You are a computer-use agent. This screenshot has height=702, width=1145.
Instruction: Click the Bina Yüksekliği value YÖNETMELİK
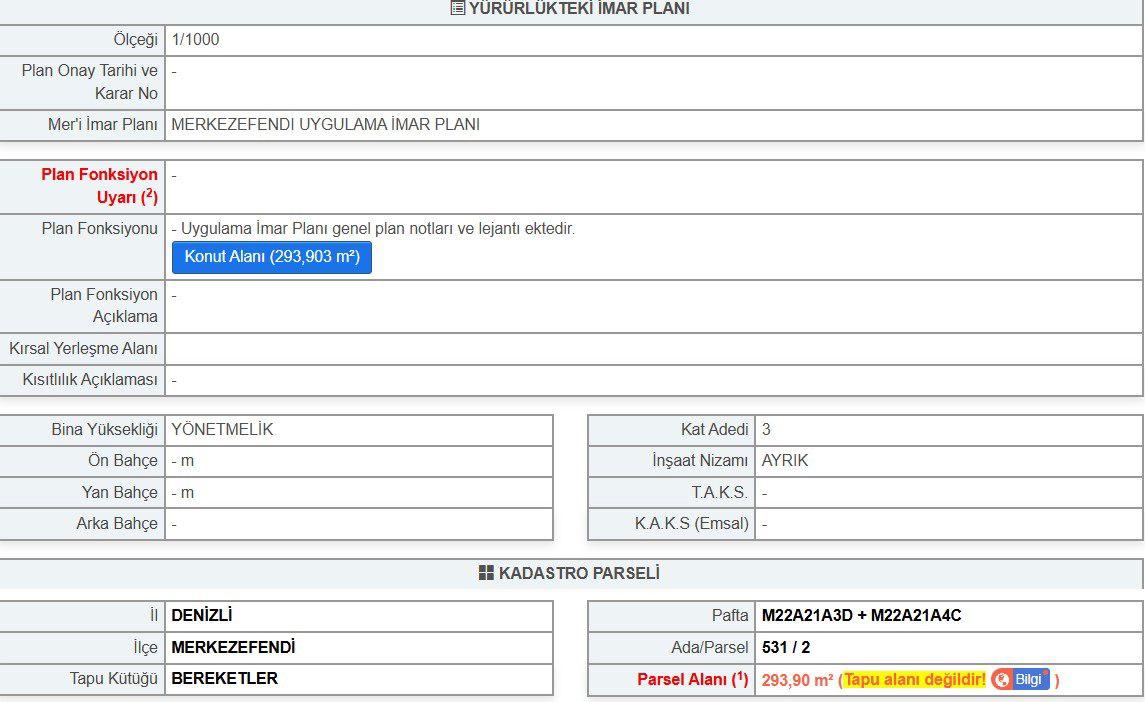click(x=222, y=430)
